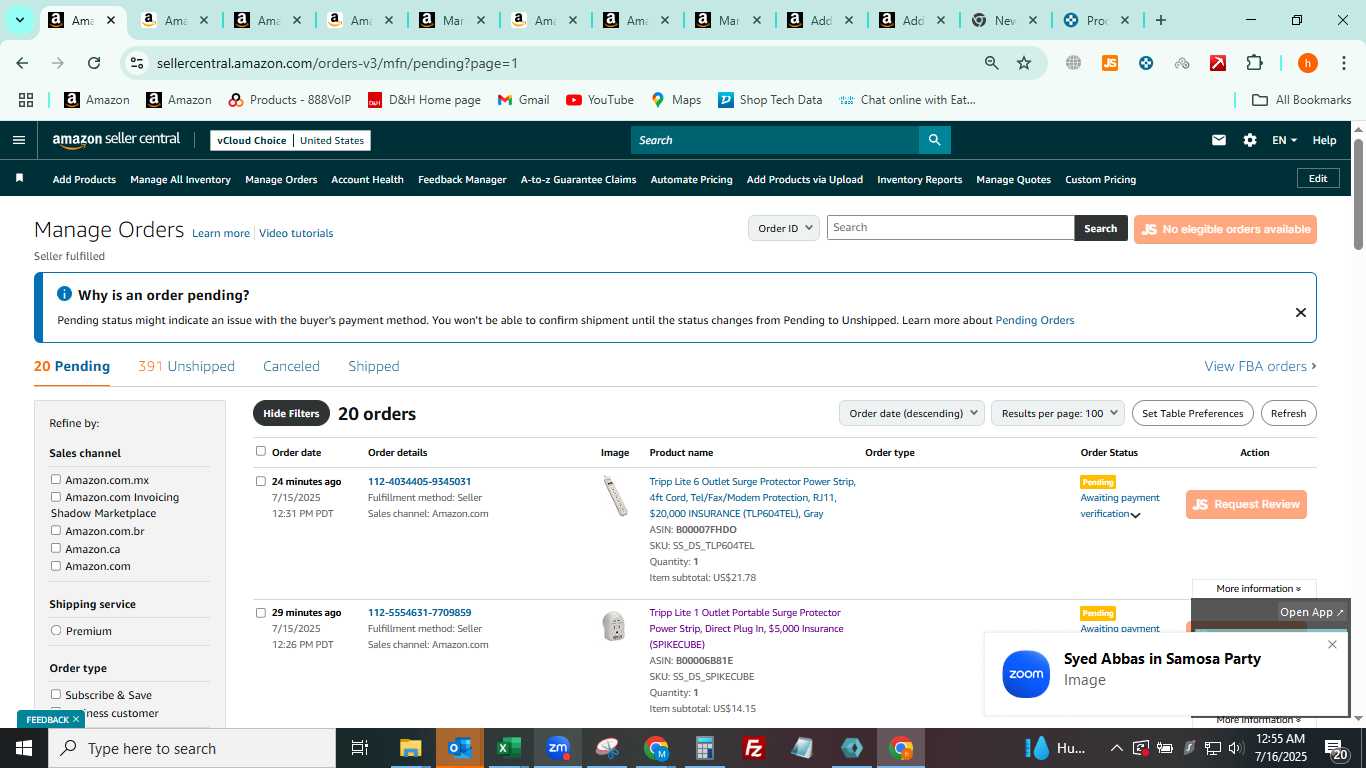Image resolution: width=1366 pixels, height=768 pixels.
Task: Open YouTube bookmark
Action: point(600,100)
